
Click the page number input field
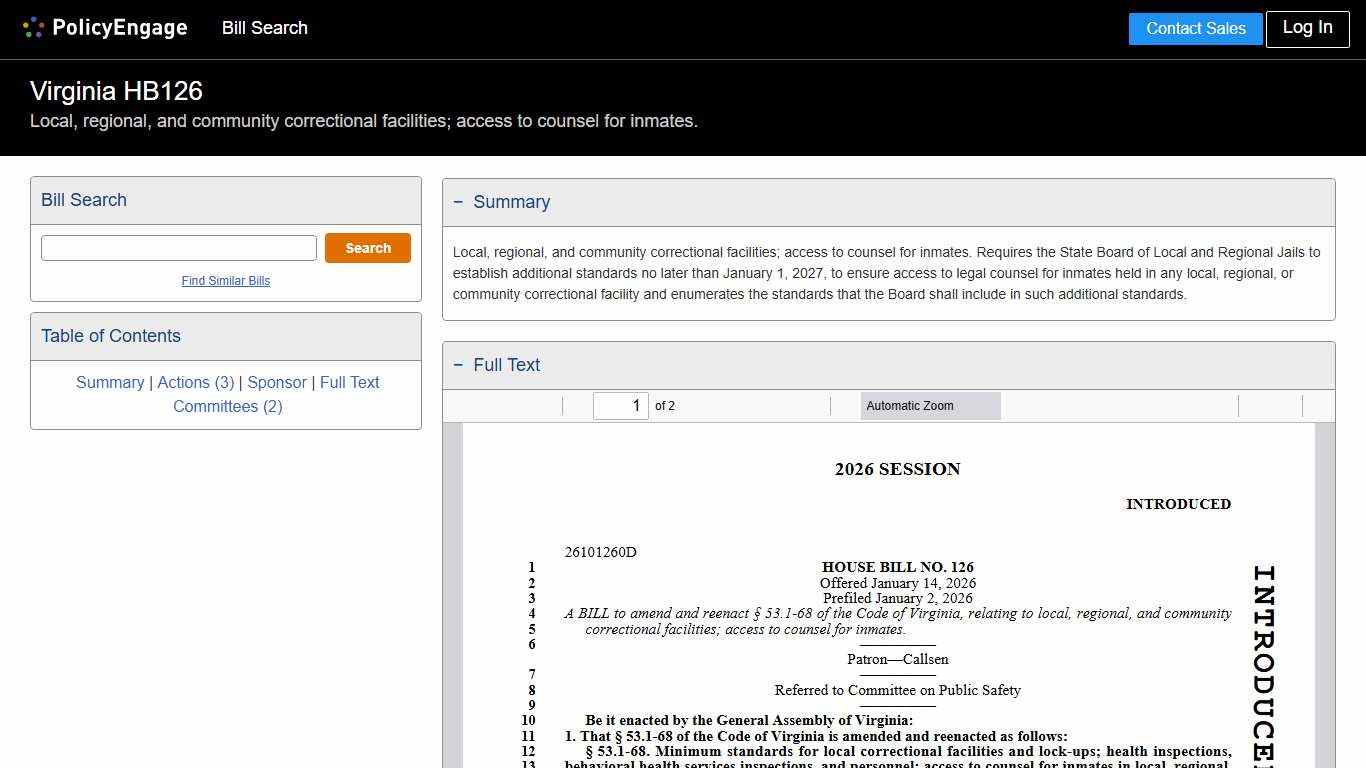tap(620, 406)
